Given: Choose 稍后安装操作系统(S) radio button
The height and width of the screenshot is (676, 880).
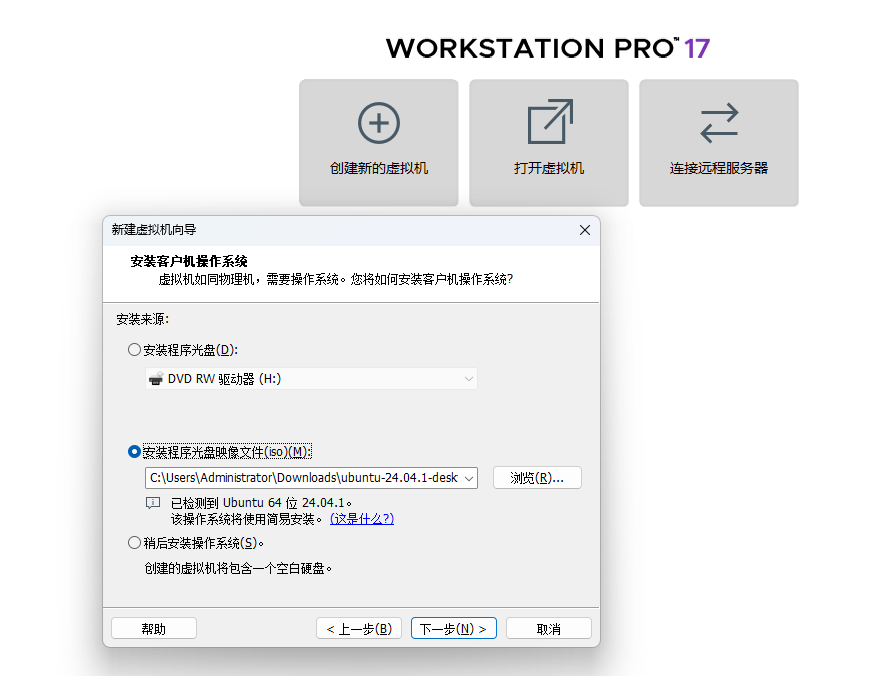Looking at the screenshot, I should pos(134,543).
